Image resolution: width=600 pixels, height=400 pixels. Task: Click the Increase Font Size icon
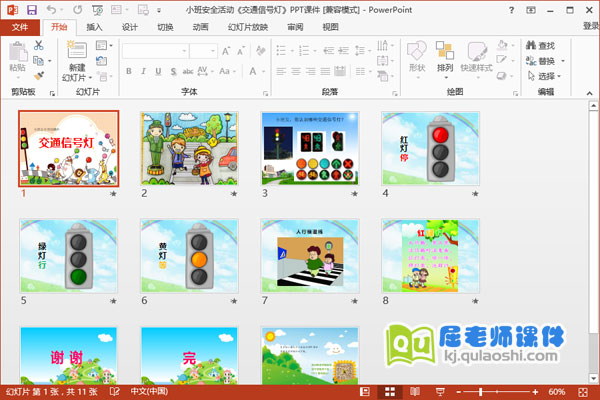click(x=226, y=51)
